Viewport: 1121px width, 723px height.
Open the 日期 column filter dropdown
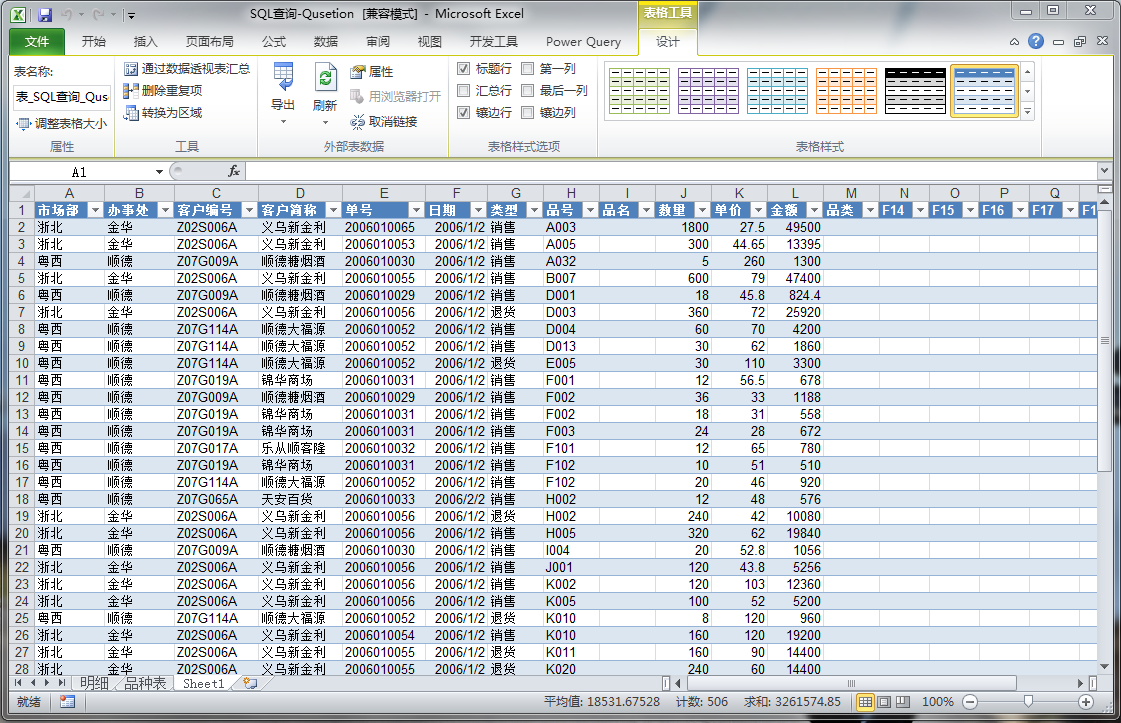tap(478, 210)
